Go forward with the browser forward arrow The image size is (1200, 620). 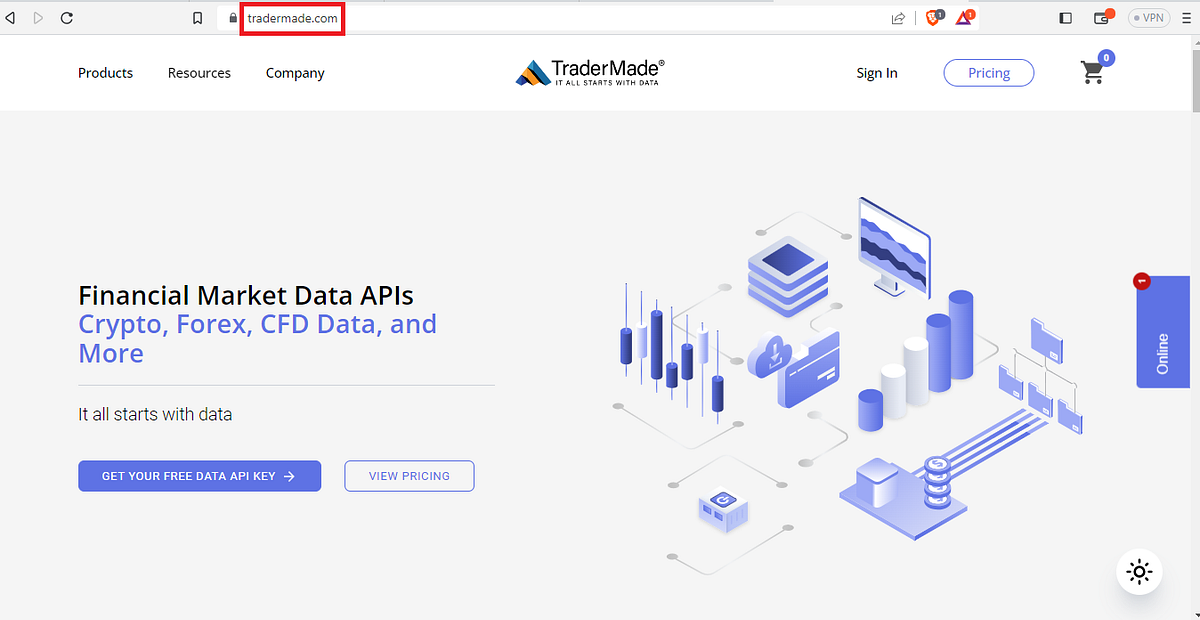pyautogui.click(x=39, y=18)
